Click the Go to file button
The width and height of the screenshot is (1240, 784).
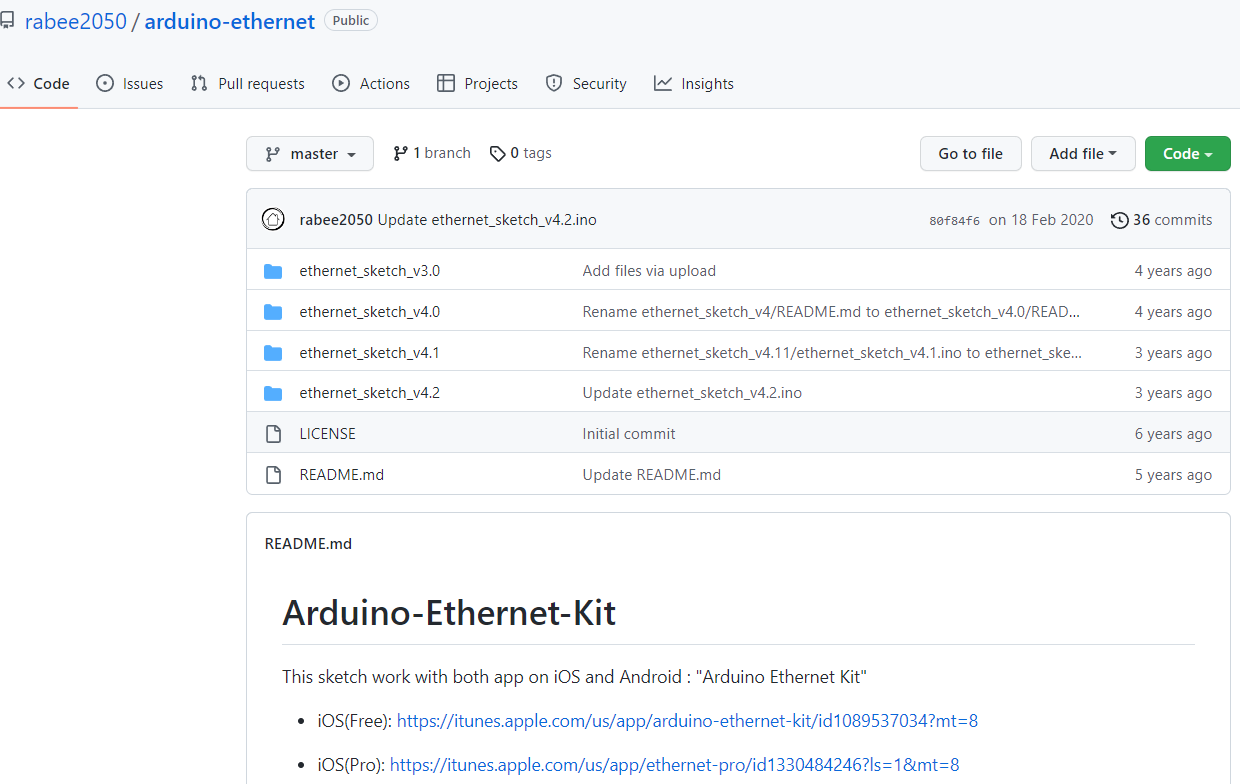[x=970, y=153]
